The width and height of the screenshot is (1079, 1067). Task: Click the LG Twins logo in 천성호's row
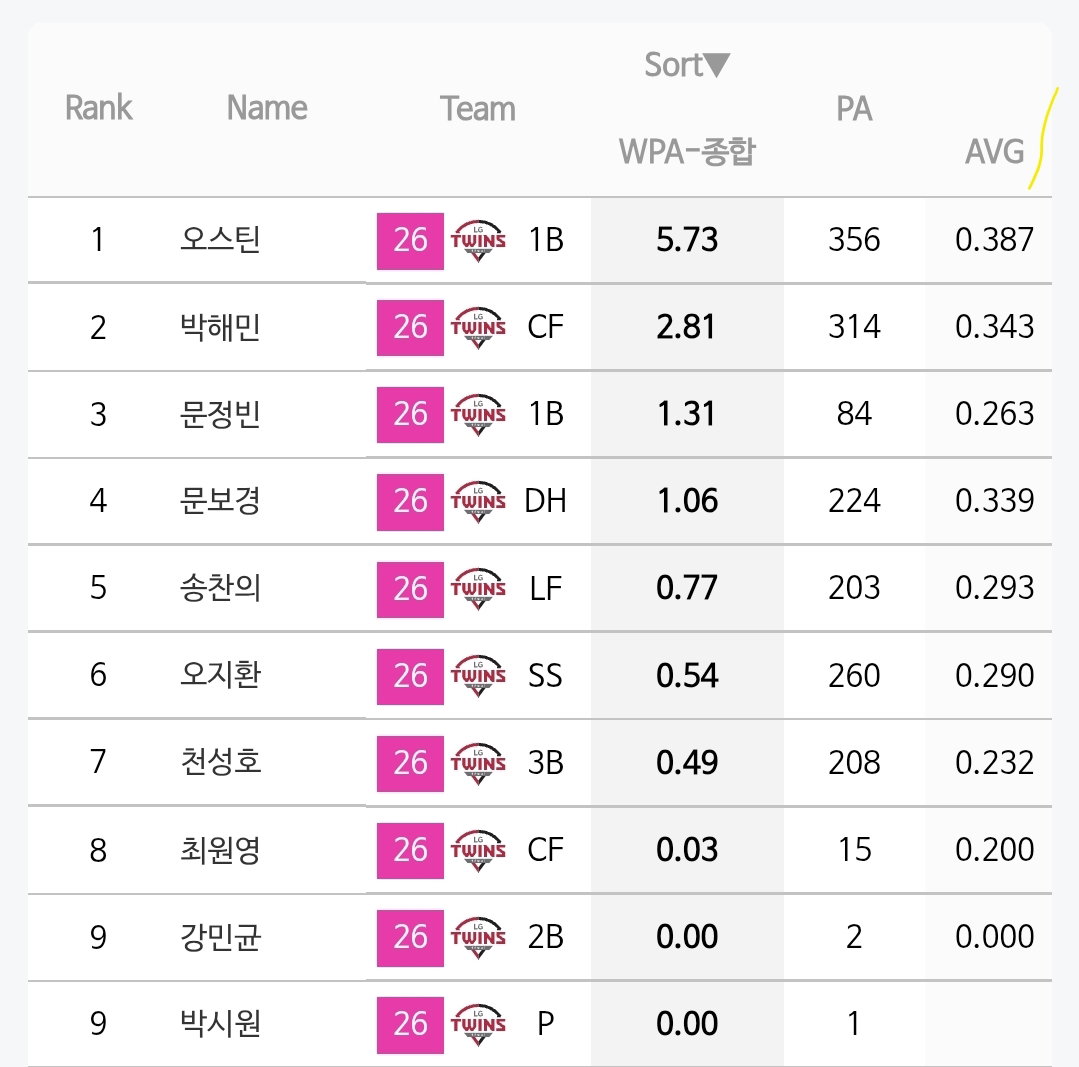[478, 763]
